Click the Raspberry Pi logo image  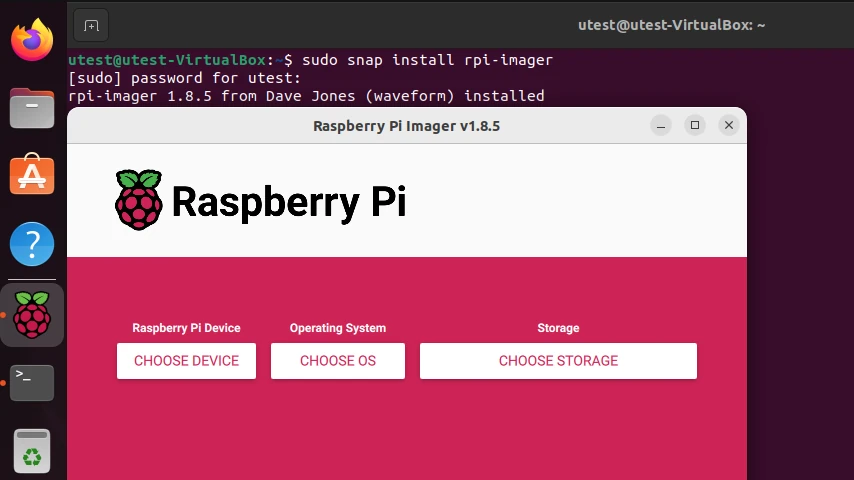[260, 200]
